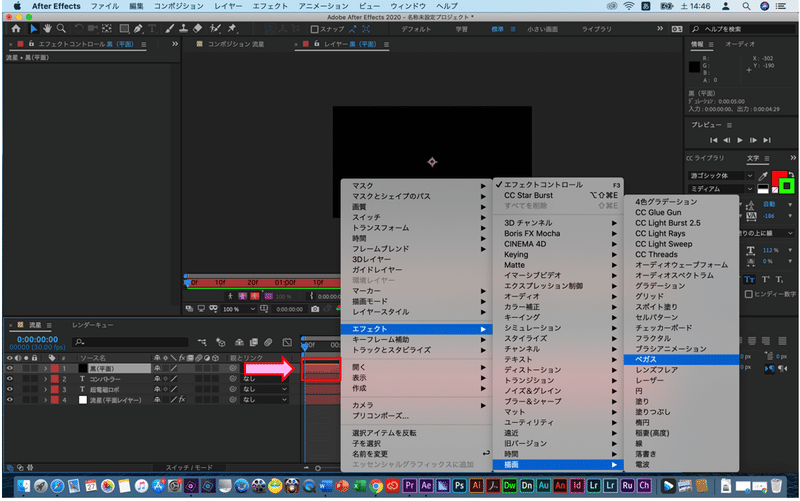The image size is (800, 501).
Task: Toggle the fx switch on layer 4
Action: (x=182, y=400)
